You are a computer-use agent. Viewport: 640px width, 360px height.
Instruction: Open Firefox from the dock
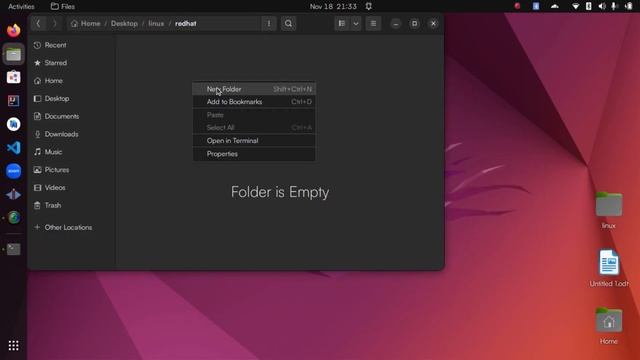13,30
